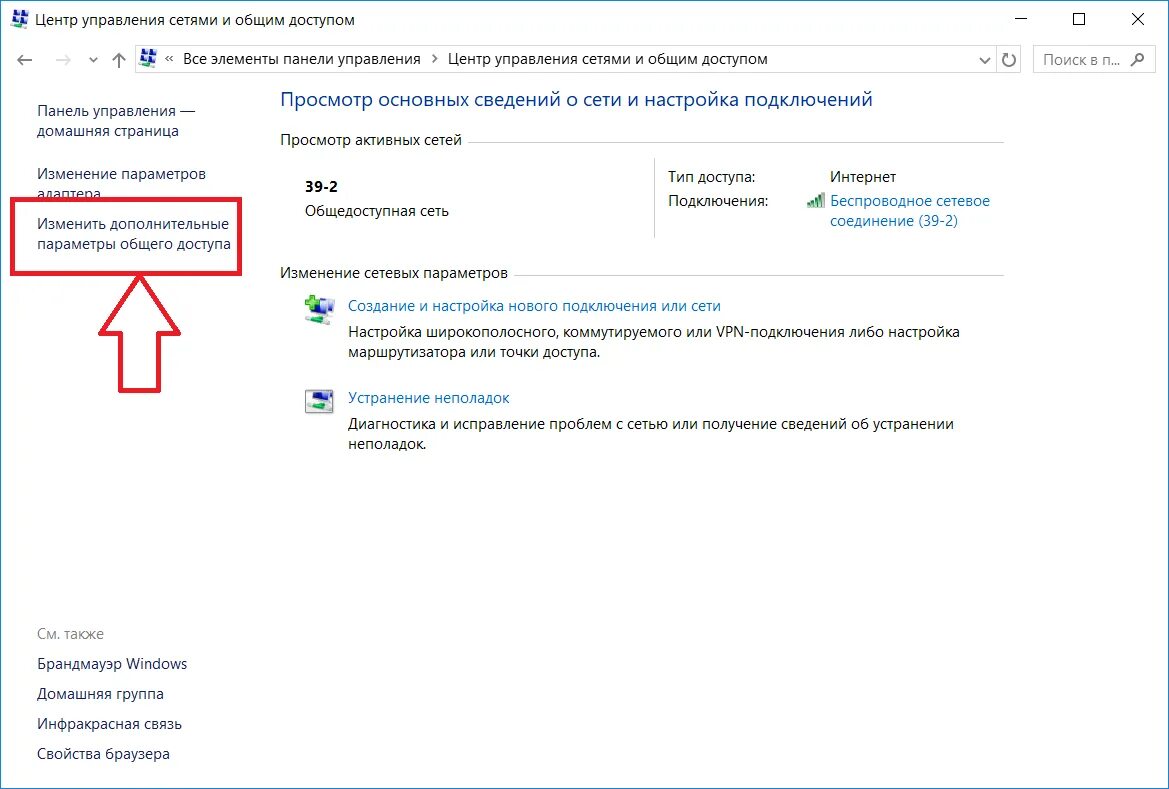This screenshot has height=789, width=1169.
Task: Click the breadcrumb arrow after 'Все элементы панели управления'
Action: [x=435, y=59]
